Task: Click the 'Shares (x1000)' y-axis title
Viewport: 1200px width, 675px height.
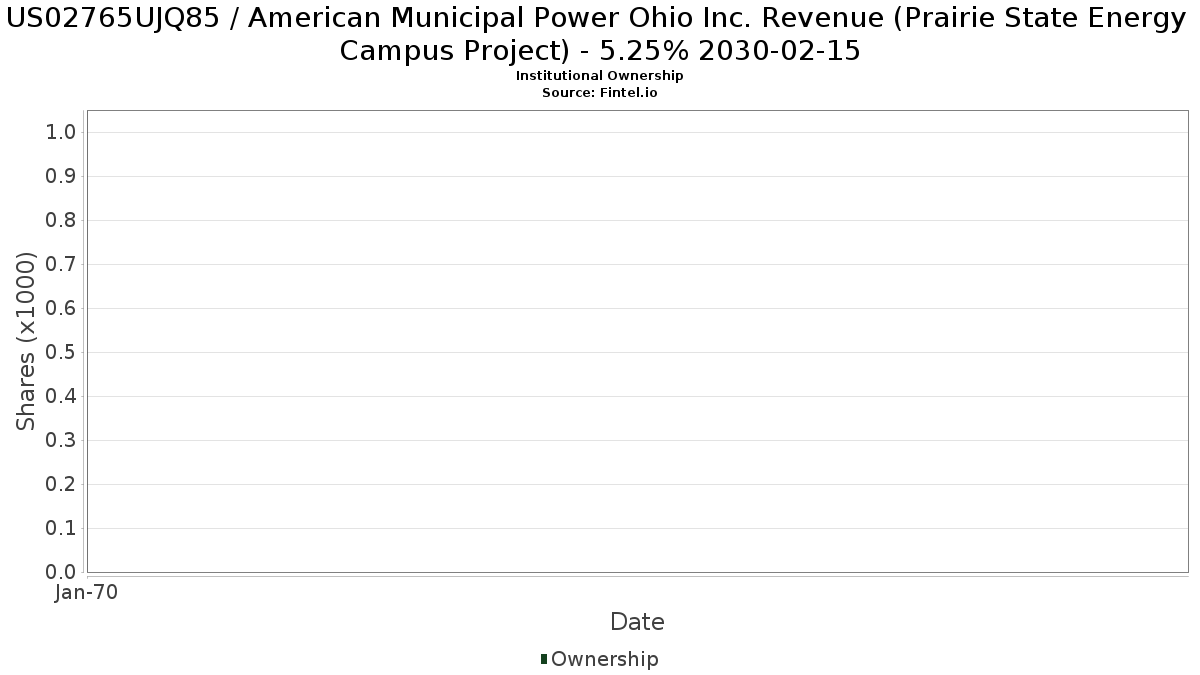Action: click(27, 341)
